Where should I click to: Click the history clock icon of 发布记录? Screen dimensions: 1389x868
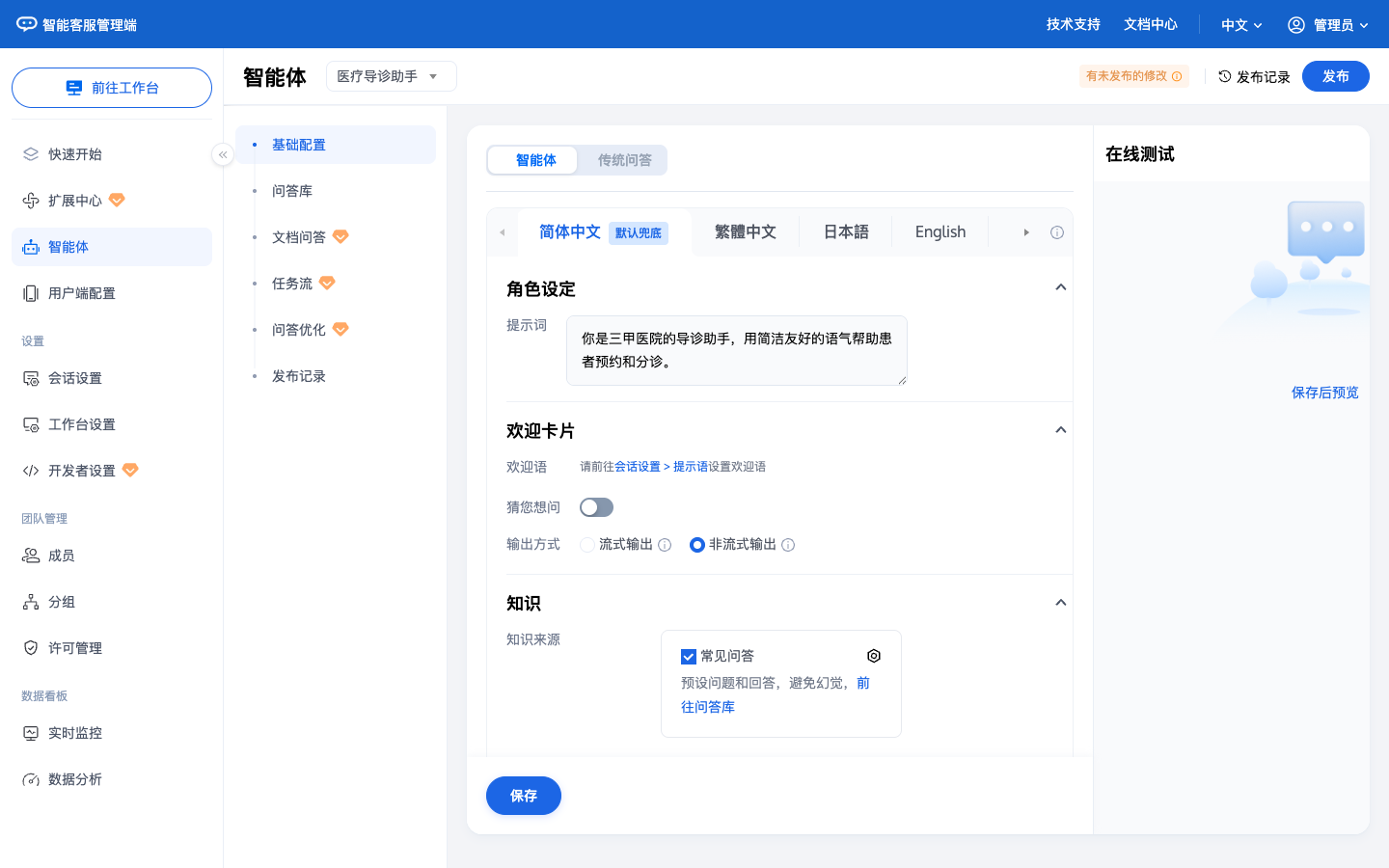point(1225,76)
